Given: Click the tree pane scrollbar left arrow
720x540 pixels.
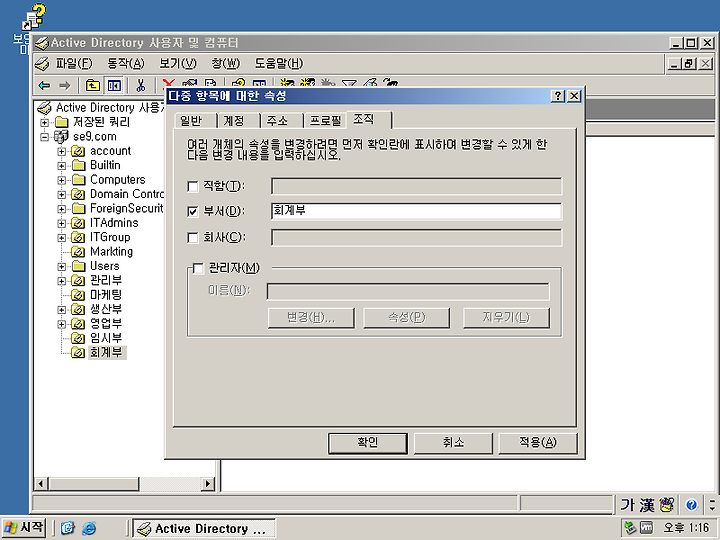Looking at the screenshot, I should (x=41, y=484).
